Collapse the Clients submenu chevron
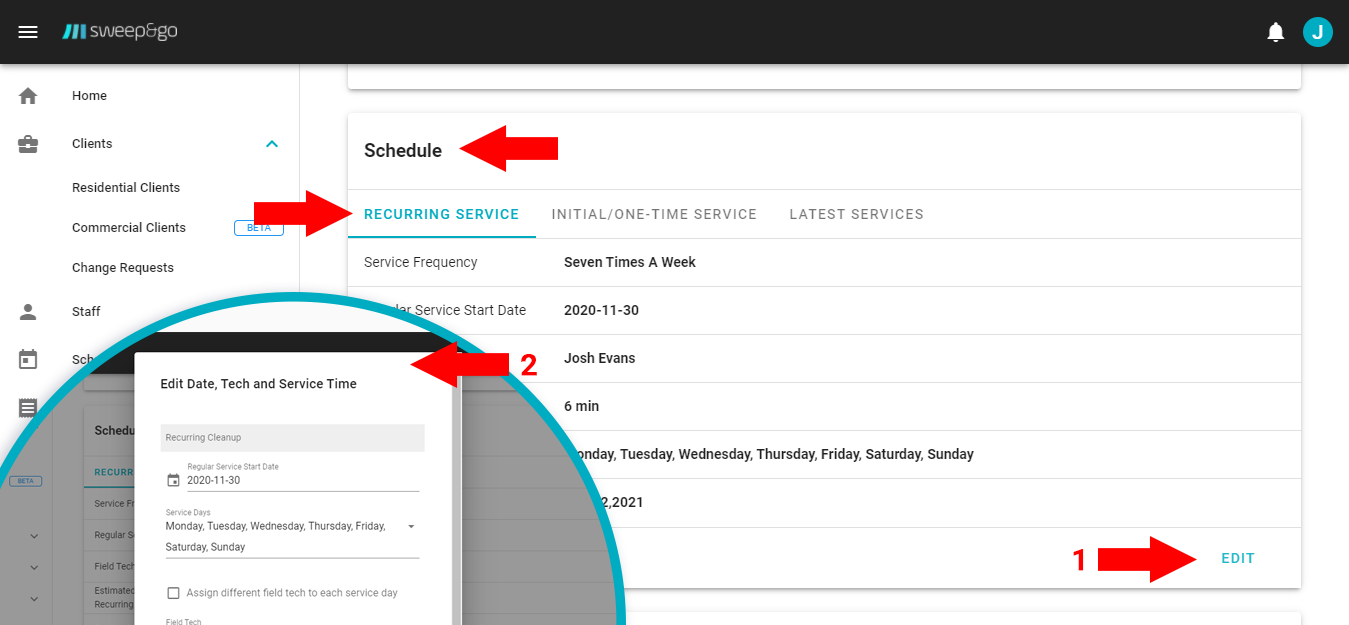 271,144
